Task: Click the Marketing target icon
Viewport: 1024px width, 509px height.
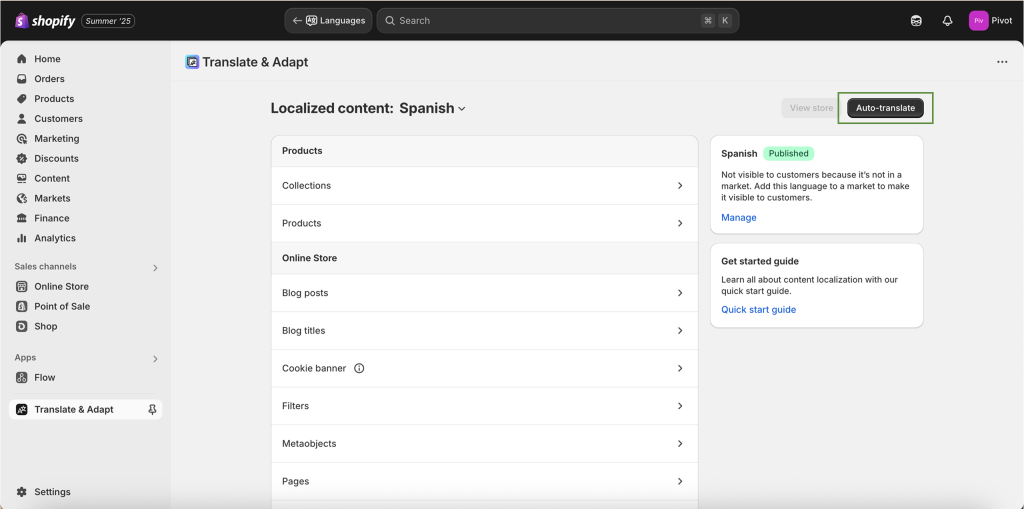Action: point(22,139)
